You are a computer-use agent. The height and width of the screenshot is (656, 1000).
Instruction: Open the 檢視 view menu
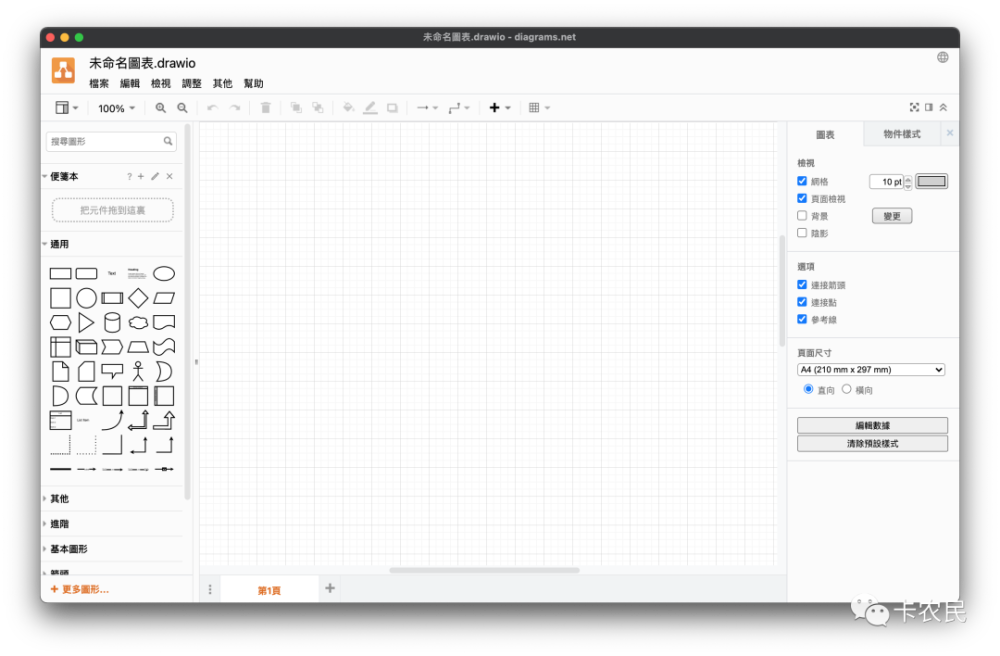pos(161,84)
